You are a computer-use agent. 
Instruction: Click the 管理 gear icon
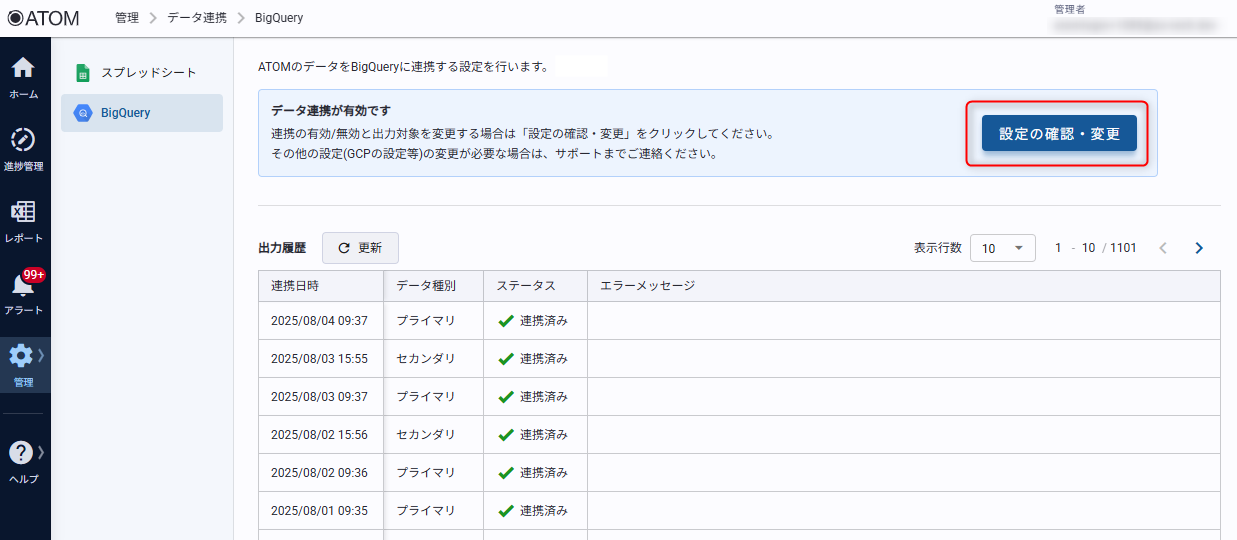(21, 356)
